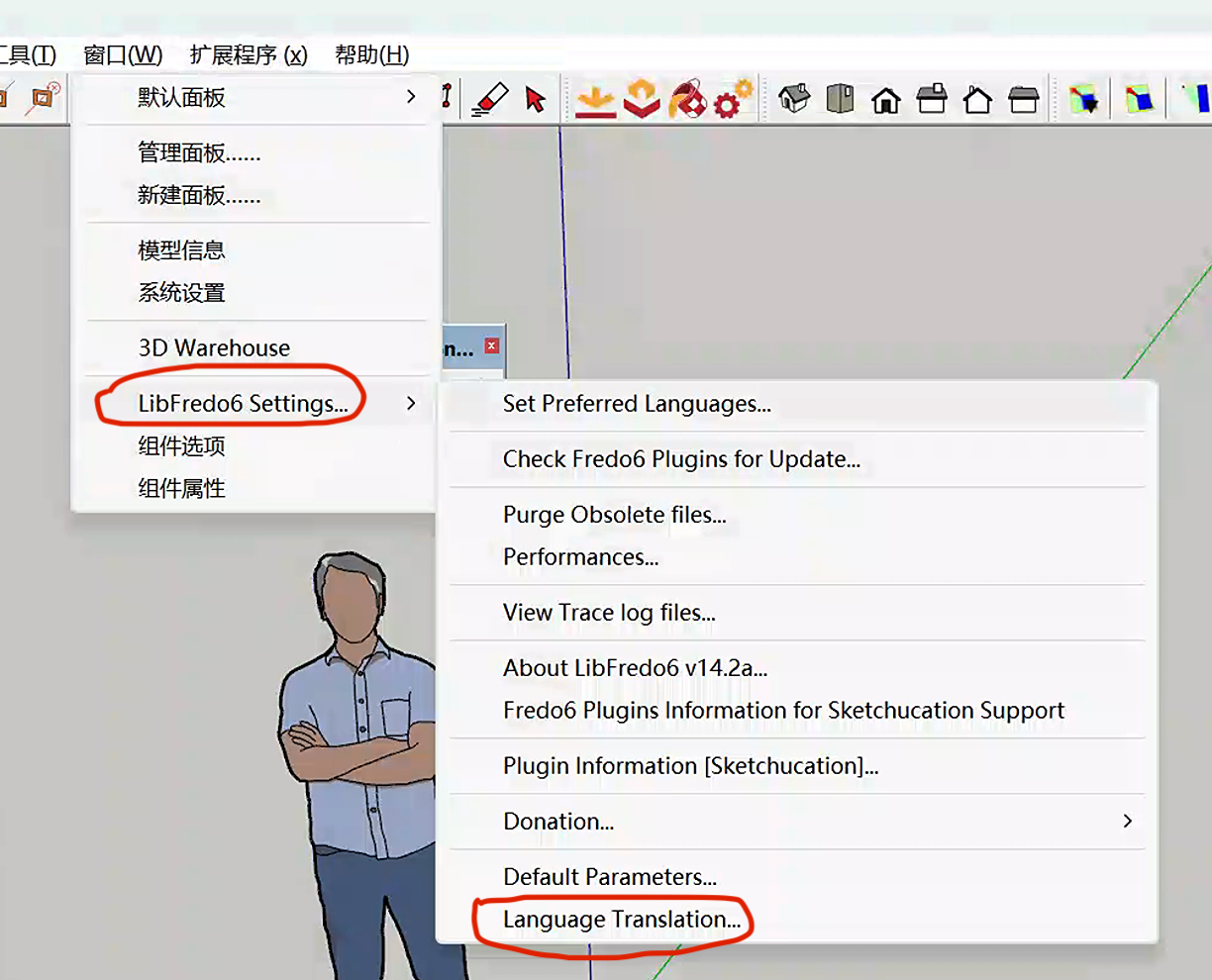Screen dimensions: 1212x980
Task: Expand the 默认面板 submenu arrow
Action: click(x=411, y=97)
